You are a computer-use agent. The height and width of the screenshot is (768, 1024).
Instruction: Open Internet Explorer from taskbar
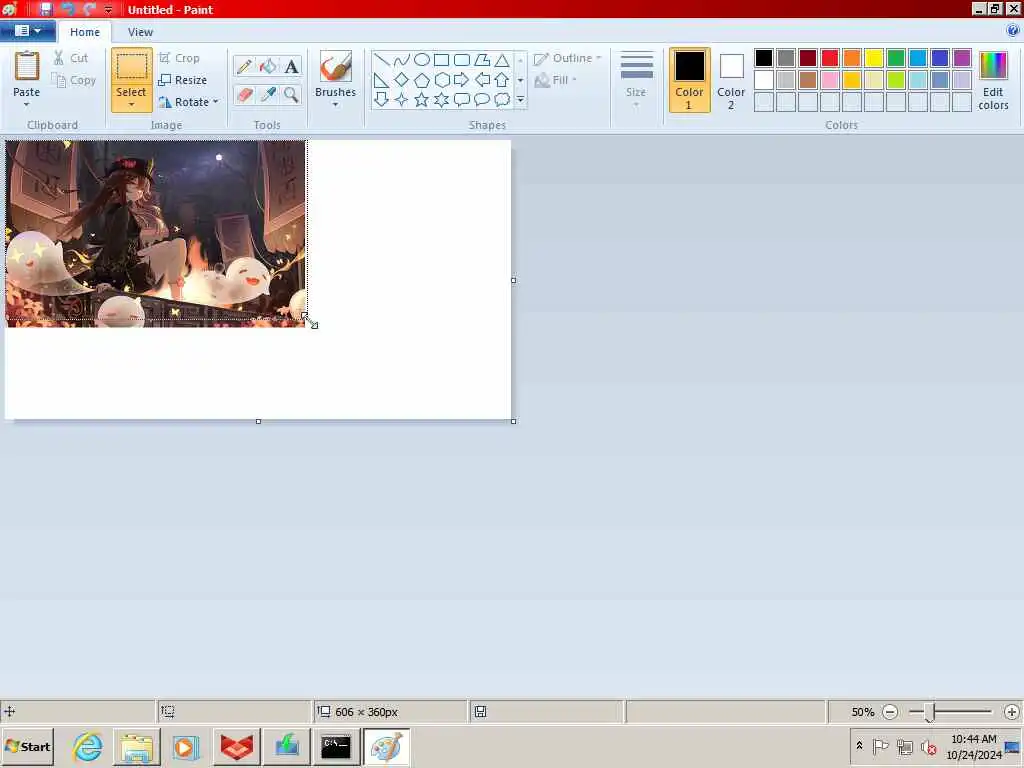[88, 746]
